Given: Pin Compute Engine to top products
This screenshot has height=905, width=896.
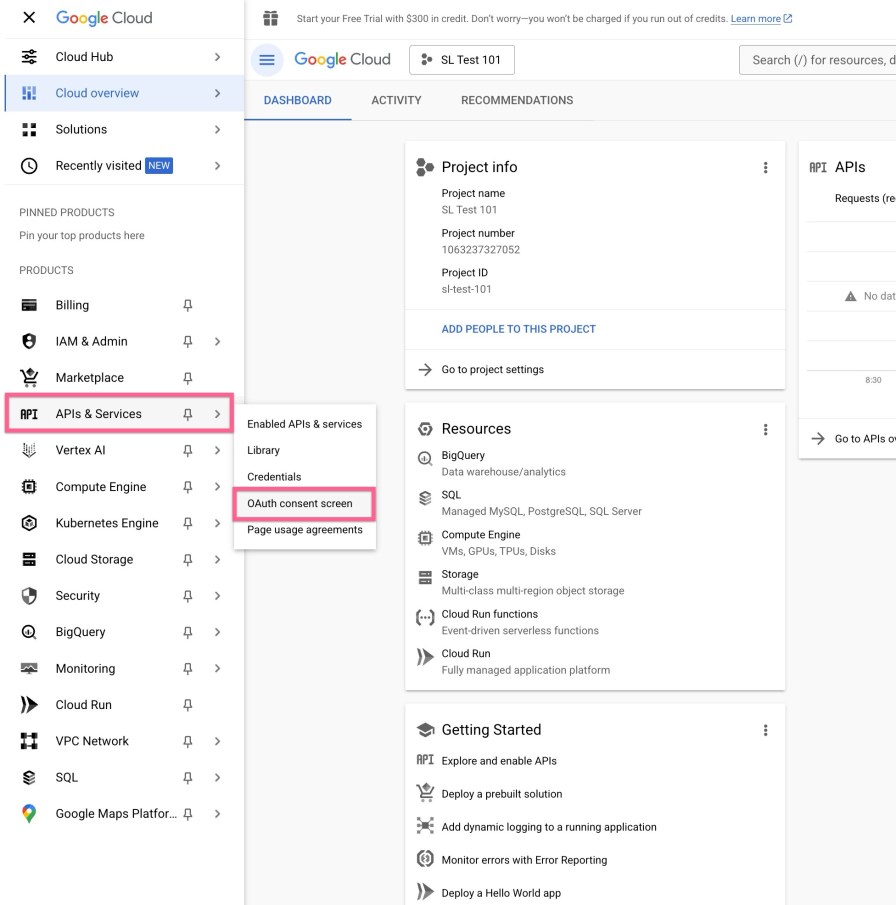Looking at the screenshot, I should coord(187,487).
